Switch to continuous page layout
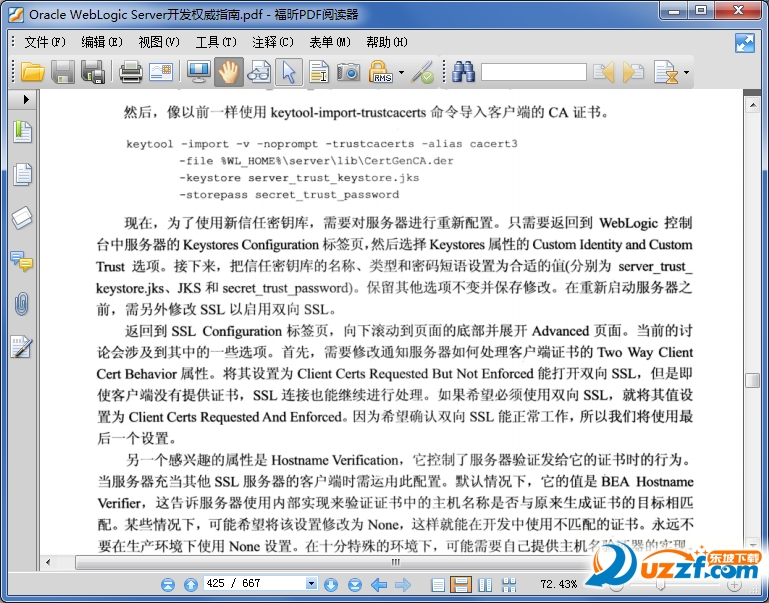Viewport: 769px width, 603px height. click(x=461, y=584)
